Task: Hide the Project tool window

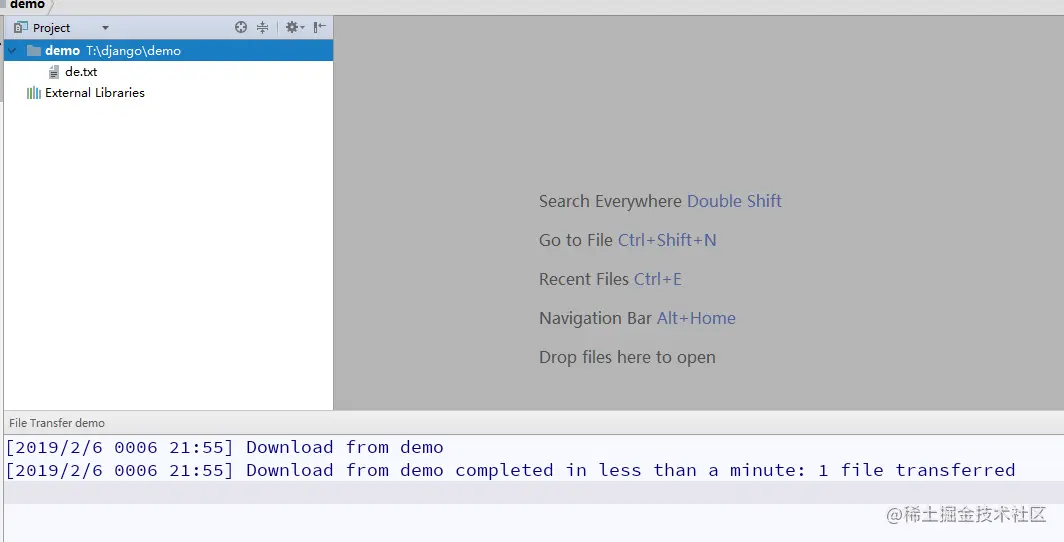Action: coord(320,27)
